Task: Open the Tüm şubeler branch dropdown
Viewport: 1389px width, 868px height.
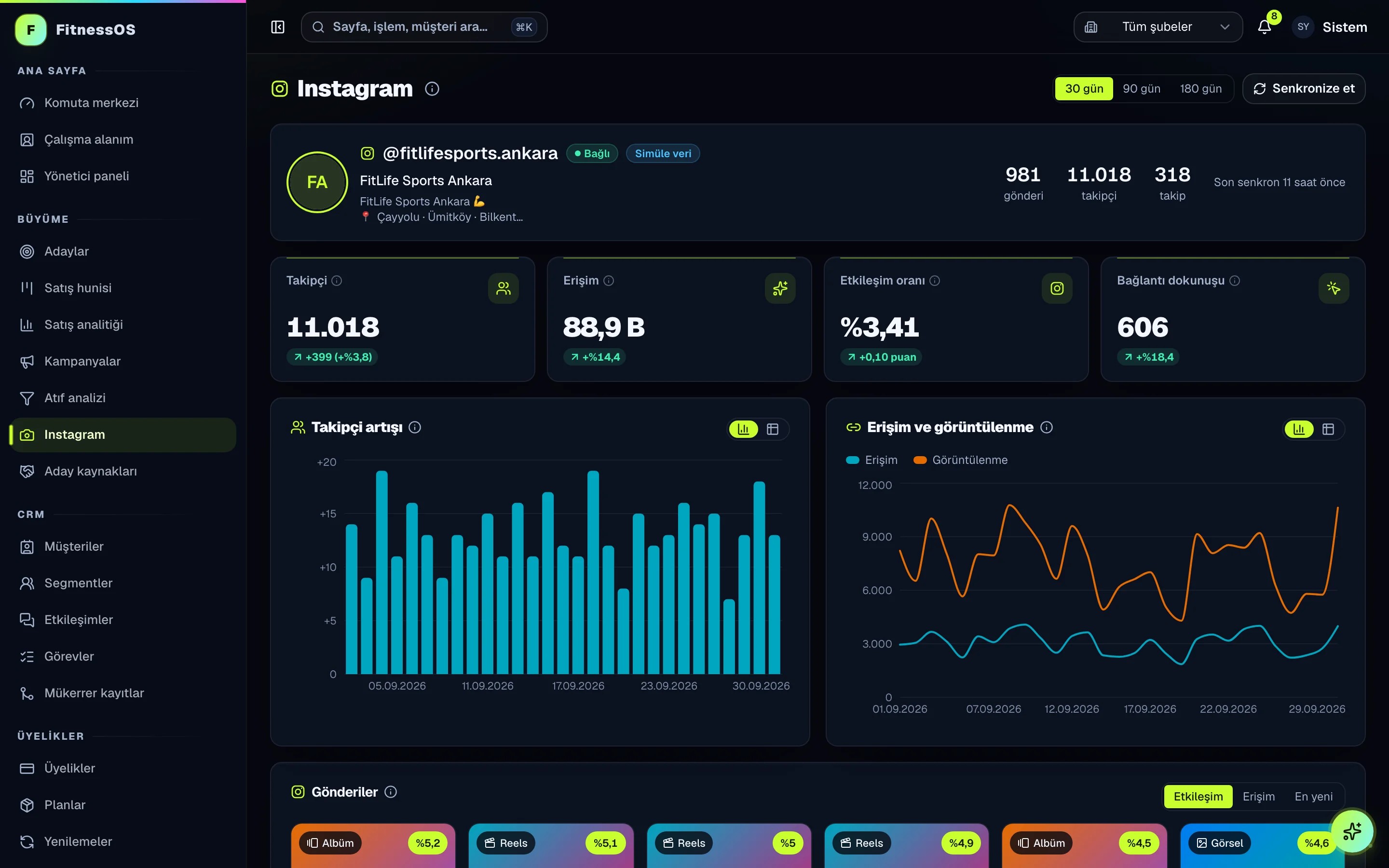Action: pos(1157,27)
